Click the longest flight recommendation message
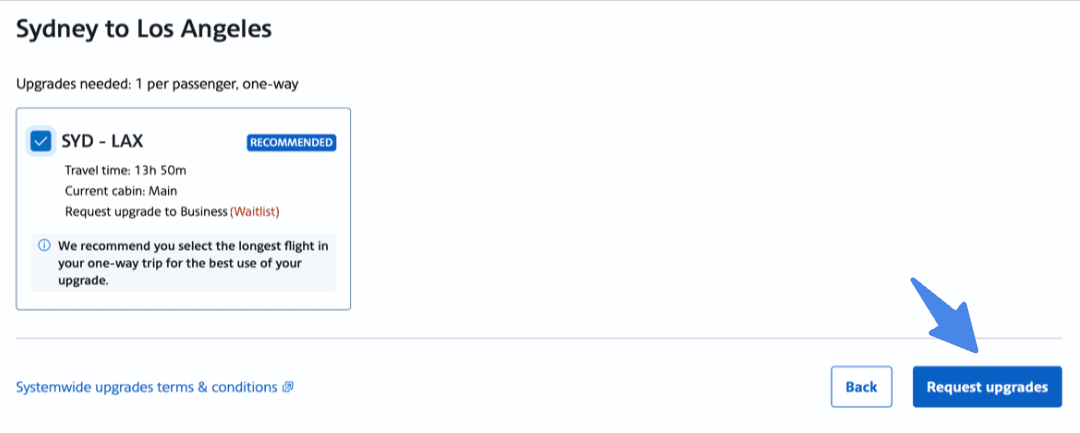This screenshot has width=1080, height=433. (x=187, y=263)
